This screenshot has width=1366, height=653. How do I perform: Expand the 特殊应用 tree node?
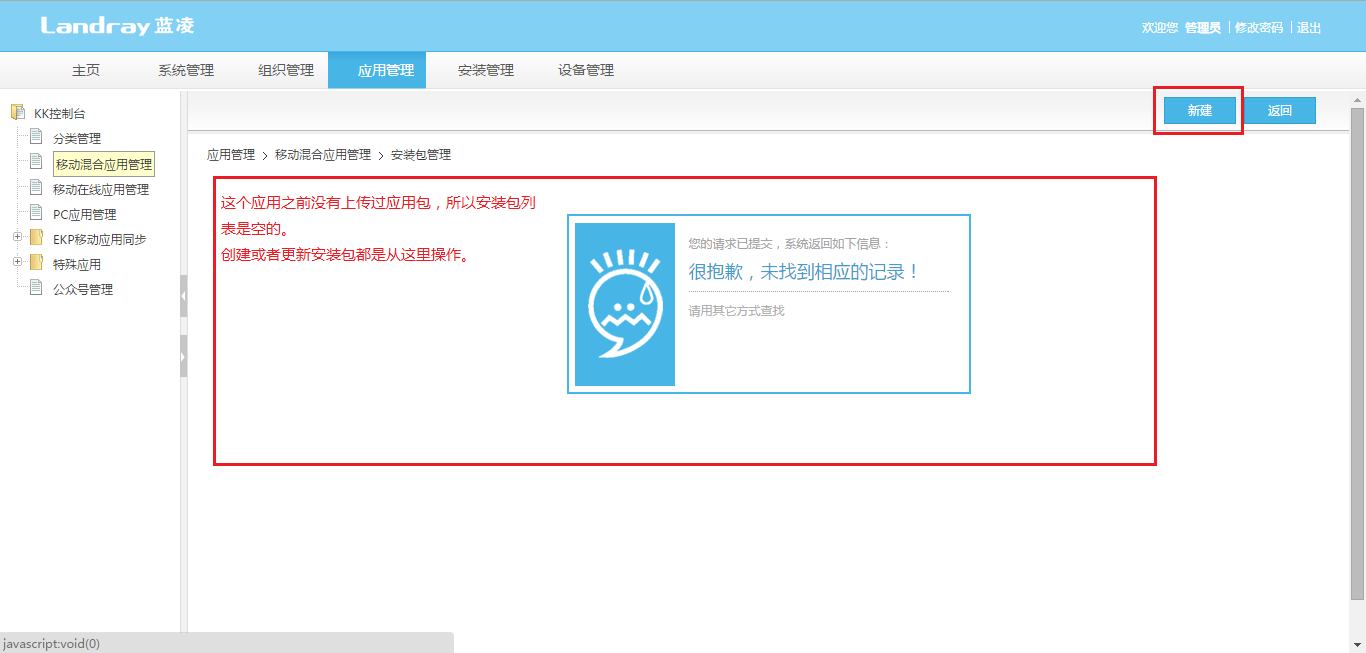coord(17,263)
